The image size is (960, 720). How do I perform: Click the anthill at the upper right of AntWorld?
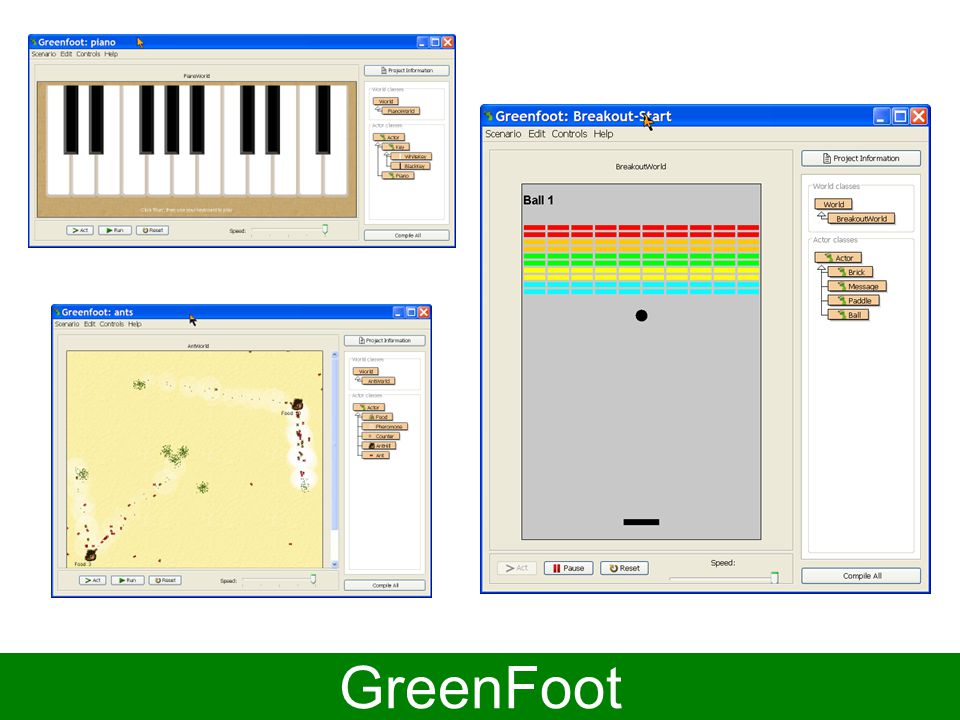[298, 404]
